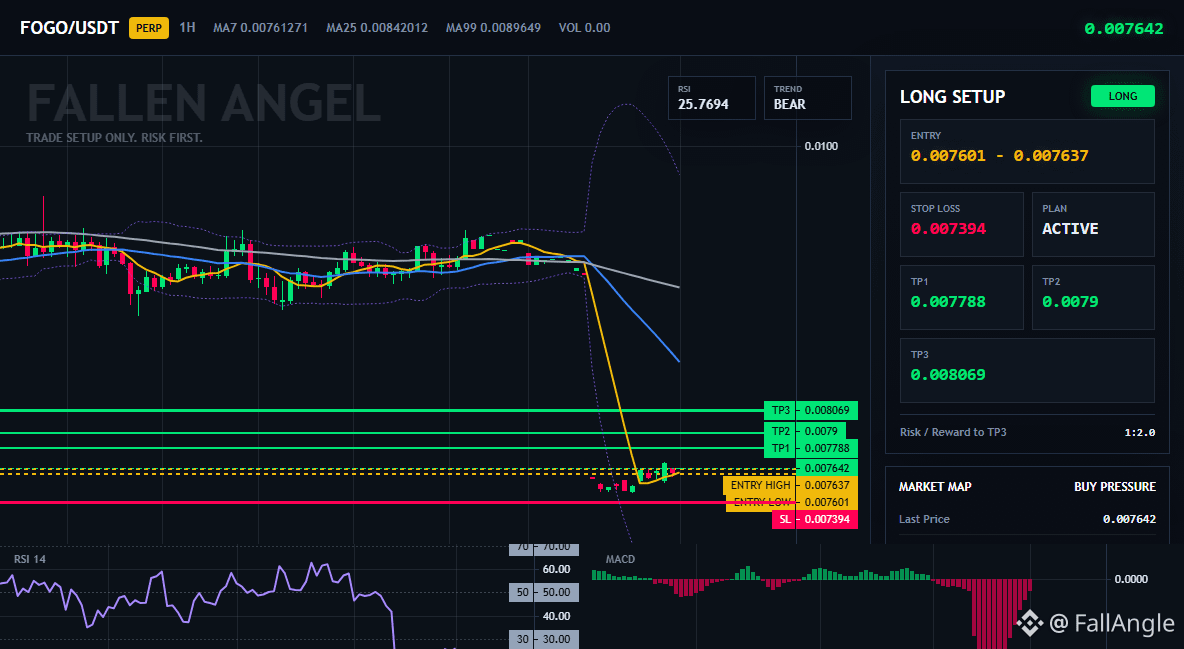Image resolution: width=1184 pixels, height=649 pixels.
Task: Click the MA25 0.00842012 indicator label
Action: coord(377,28)
